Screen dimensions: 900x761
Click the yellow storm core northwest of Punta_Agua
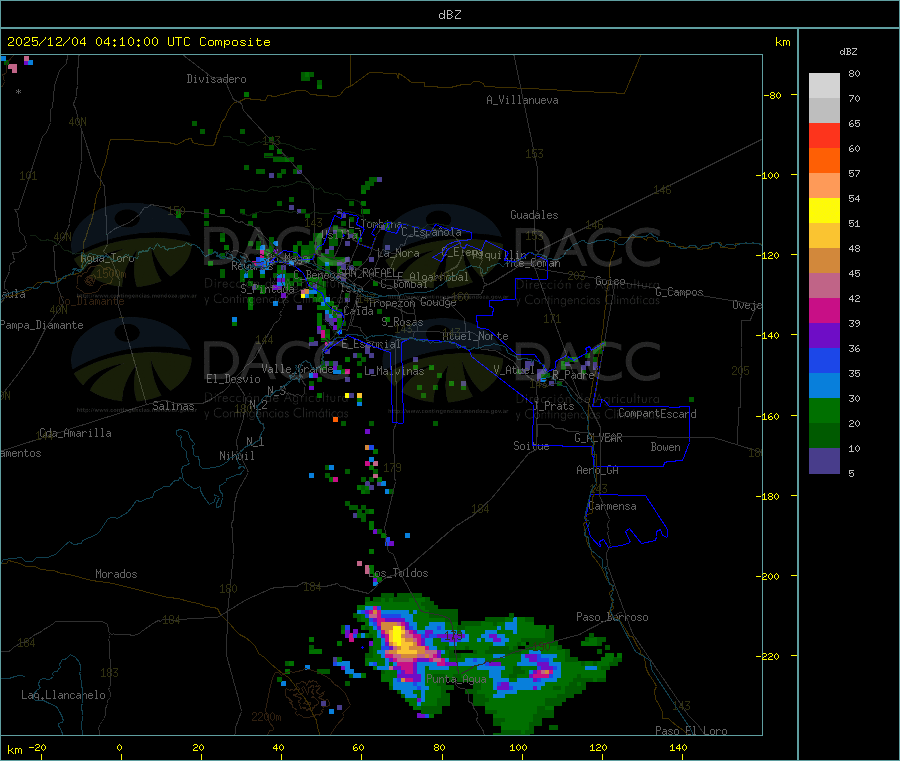tap(397, 636)
